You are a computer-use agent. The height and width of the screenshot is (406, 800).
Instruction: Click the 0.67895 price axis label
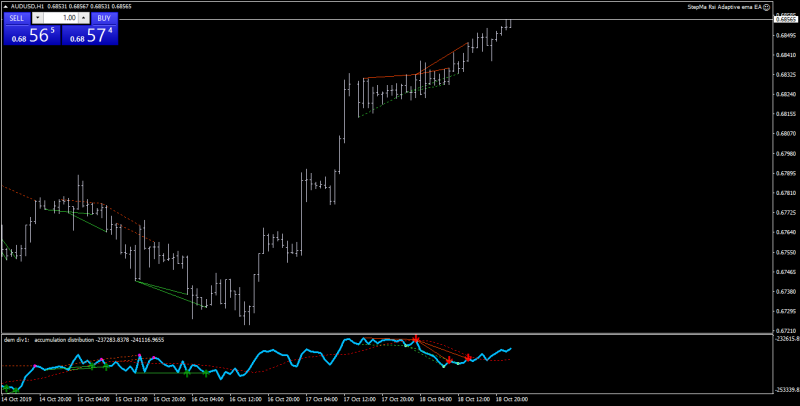point(786,173)
